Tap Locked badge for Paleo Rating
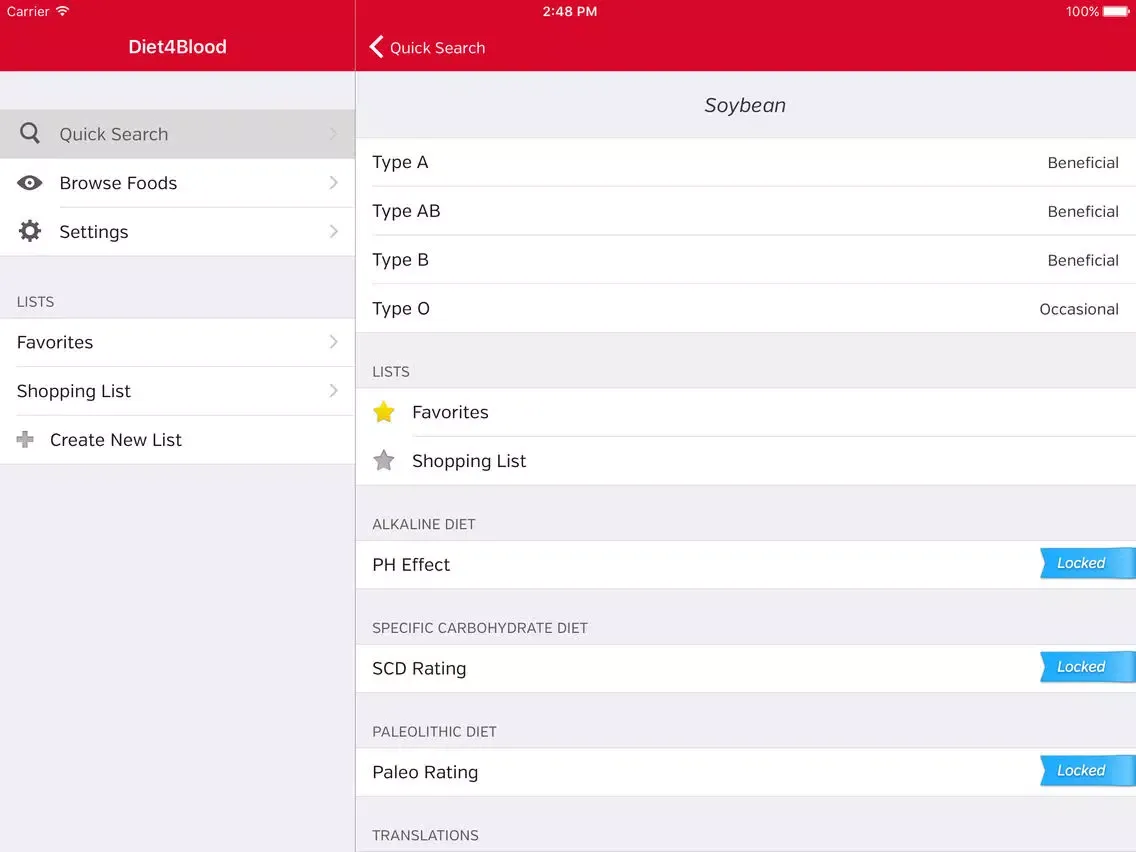 coord(1087,770)
